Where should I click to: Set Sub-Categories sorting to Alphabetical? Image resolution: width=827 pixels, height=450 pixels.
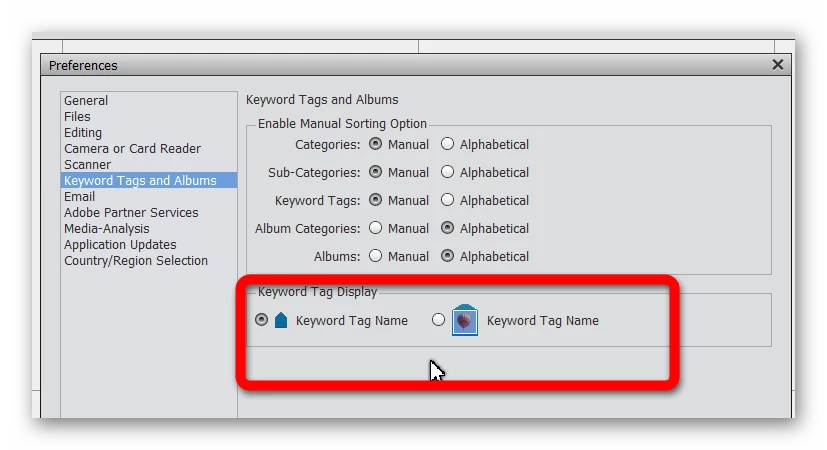tap(447, 172)
